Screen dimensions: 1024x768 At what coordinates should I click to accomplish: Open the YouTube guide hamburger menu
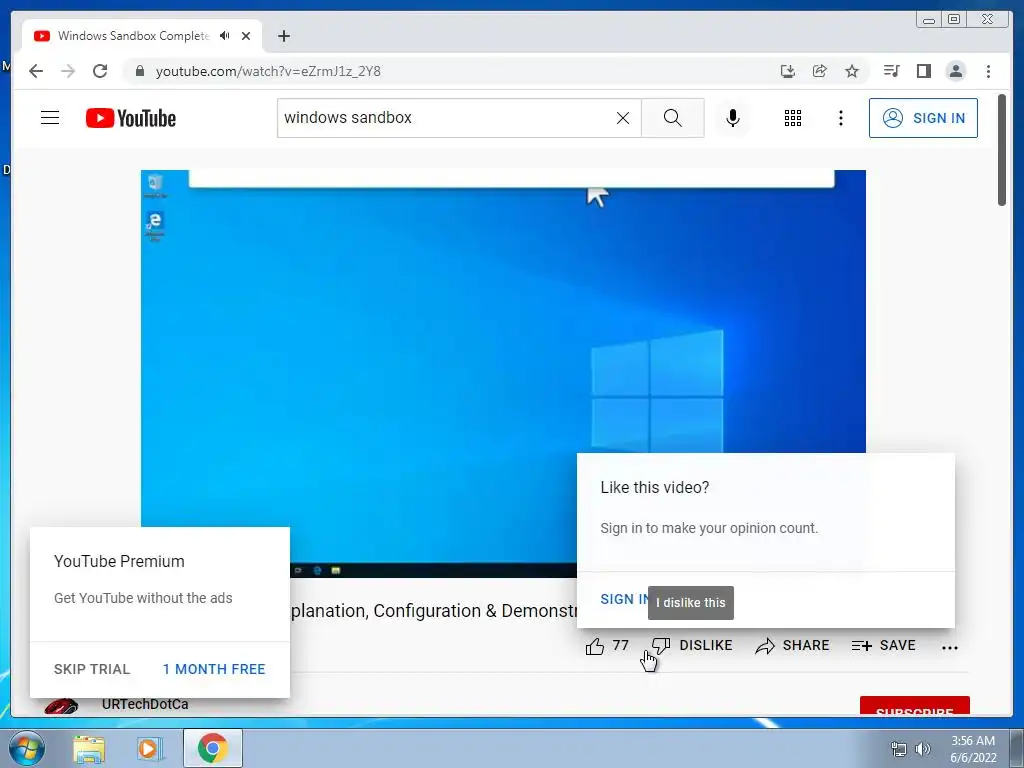[50, 118]
